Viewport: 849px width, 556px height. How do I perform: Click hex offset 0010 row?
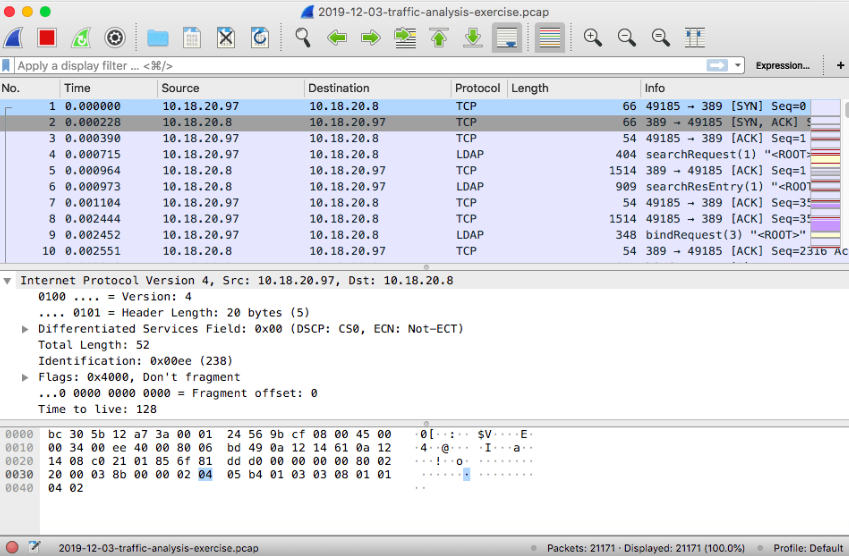pyautogui.click(x=19, y=448)
